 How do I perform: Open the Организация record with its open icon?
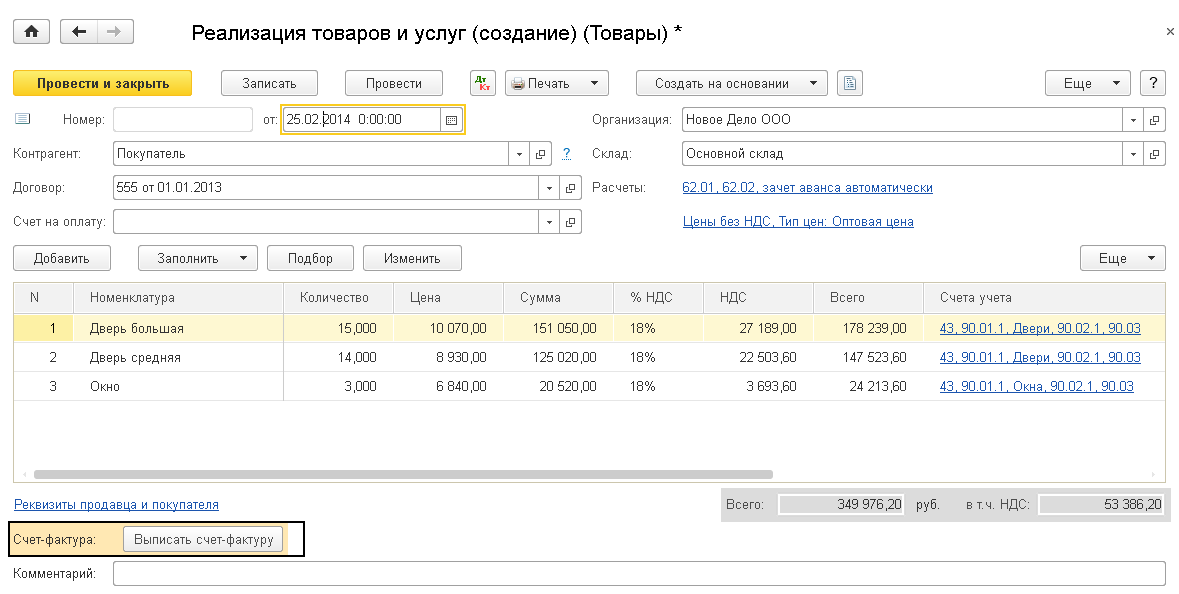(x=1155, y=120)
